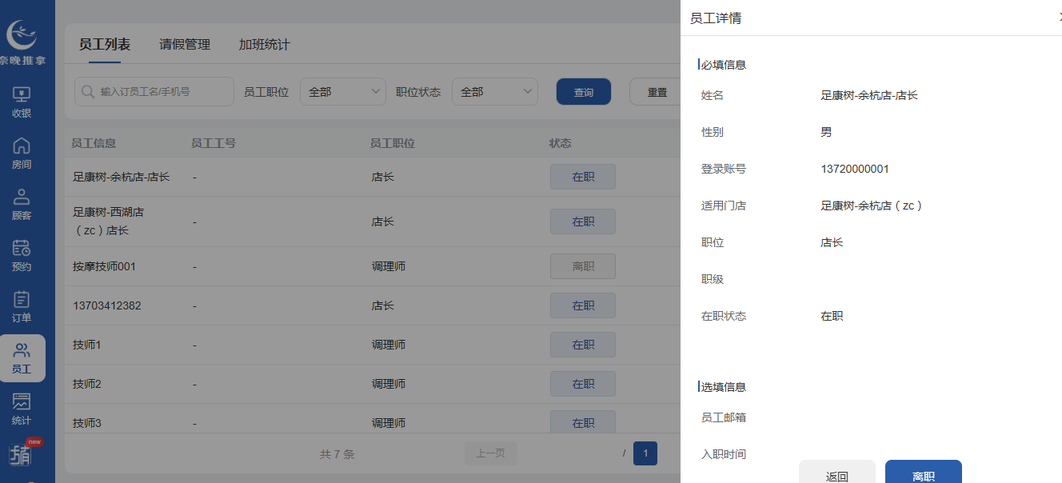Toggle 在职 status for 技师2
This screenshot has width=1062, height=483.
(x=582, y=384)
